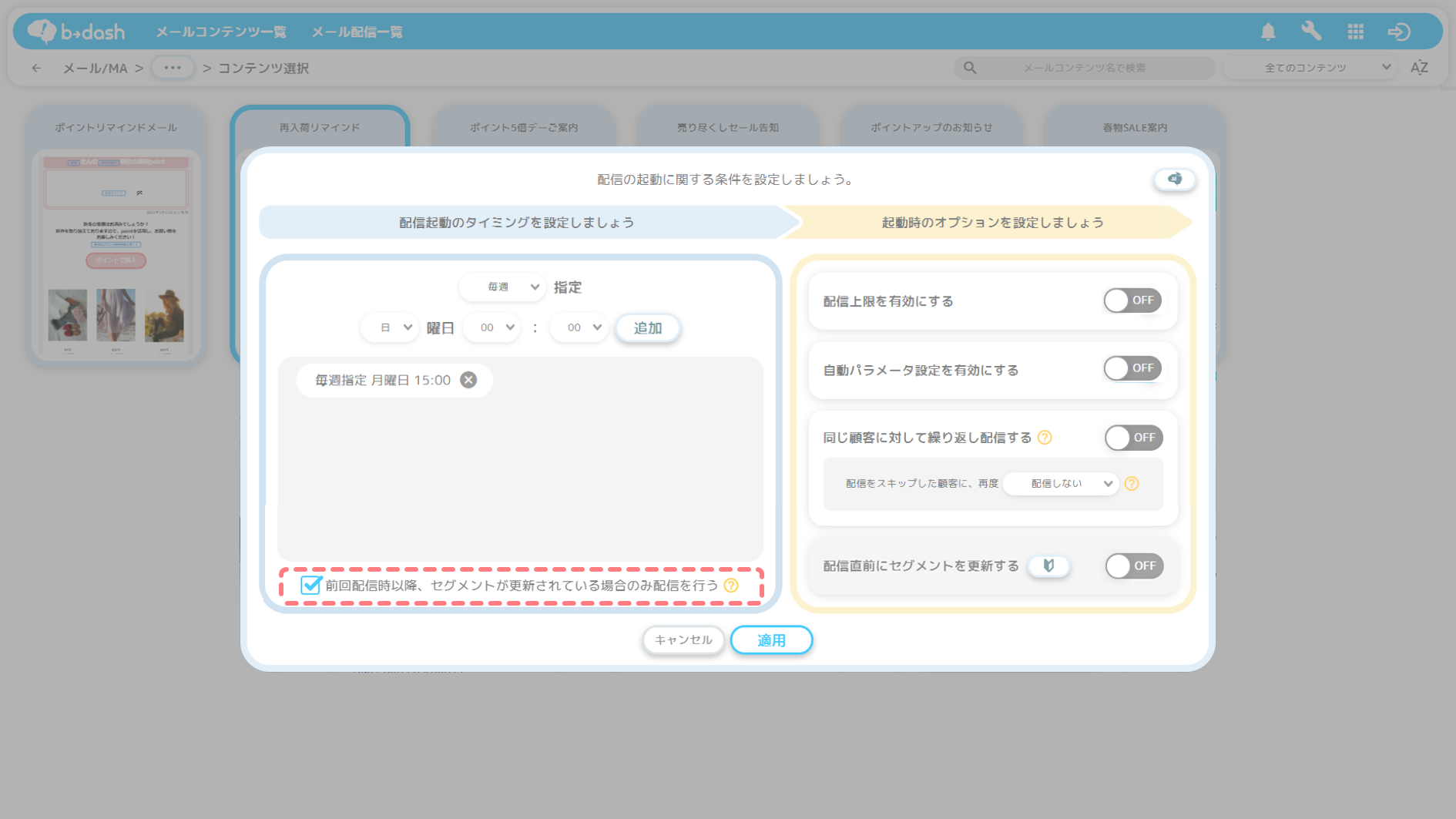
Task: Open the minute 00 dropdown
Action: coord(579,327)
